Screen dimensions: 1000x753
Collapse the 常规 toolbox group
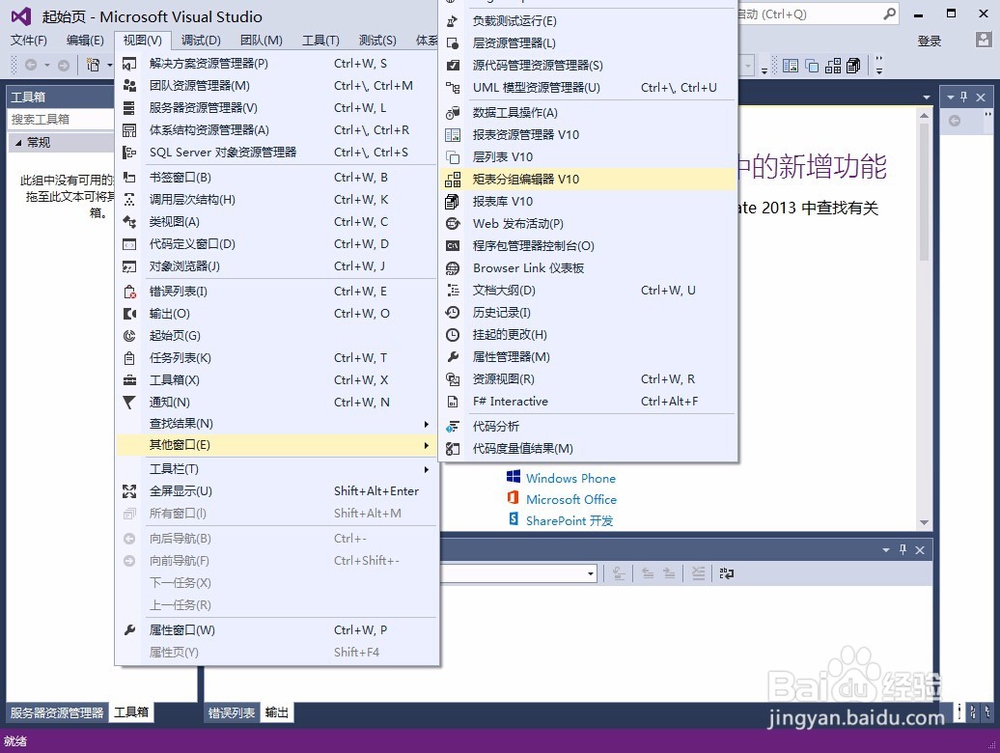18,143
